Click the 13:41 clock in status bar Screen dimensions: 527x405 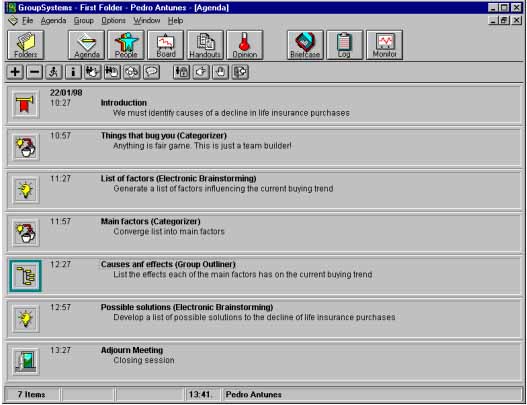coord(199,395)
